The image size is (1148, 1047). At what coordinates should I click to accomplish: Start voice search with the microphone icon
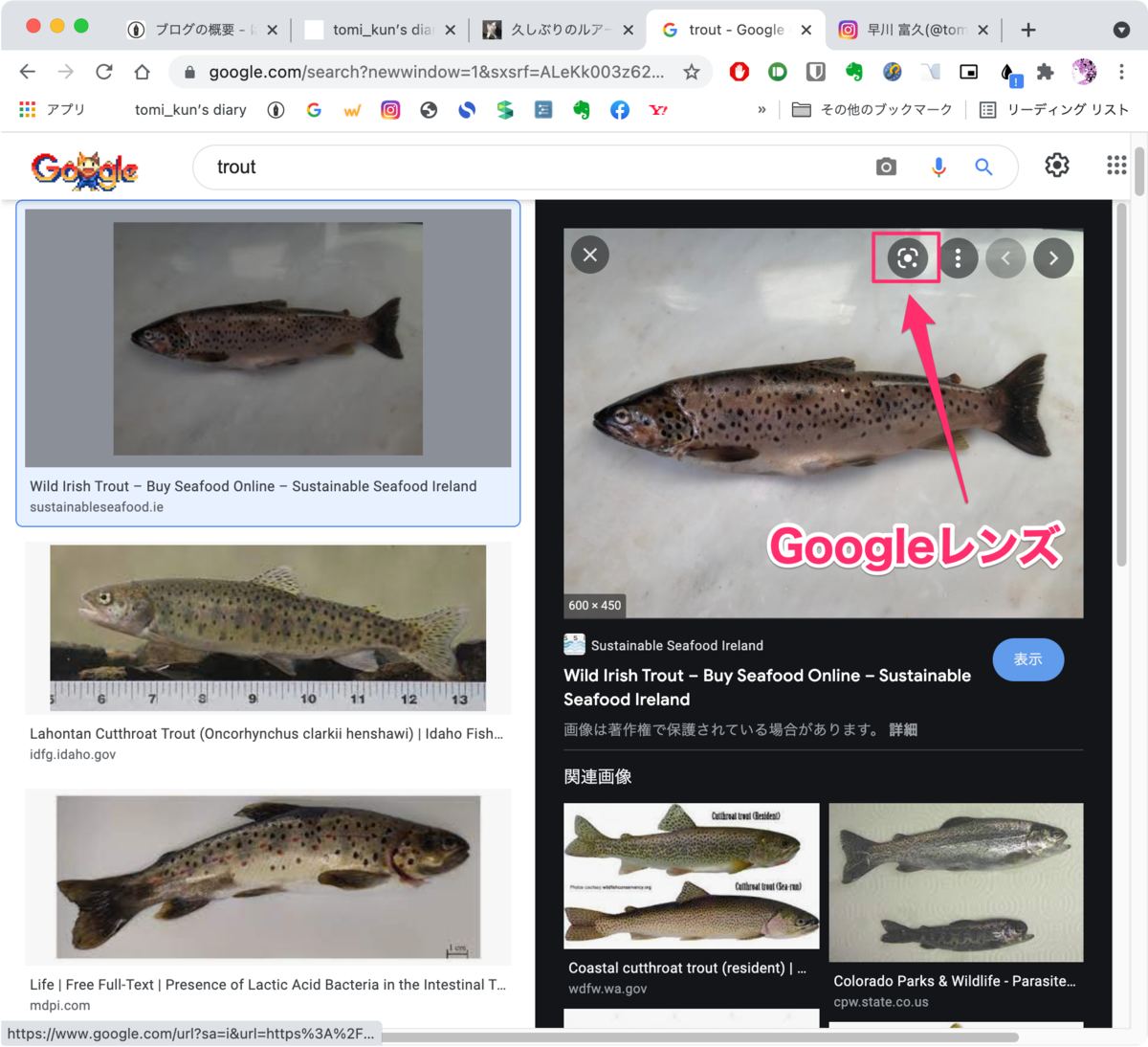click(938, 167)
